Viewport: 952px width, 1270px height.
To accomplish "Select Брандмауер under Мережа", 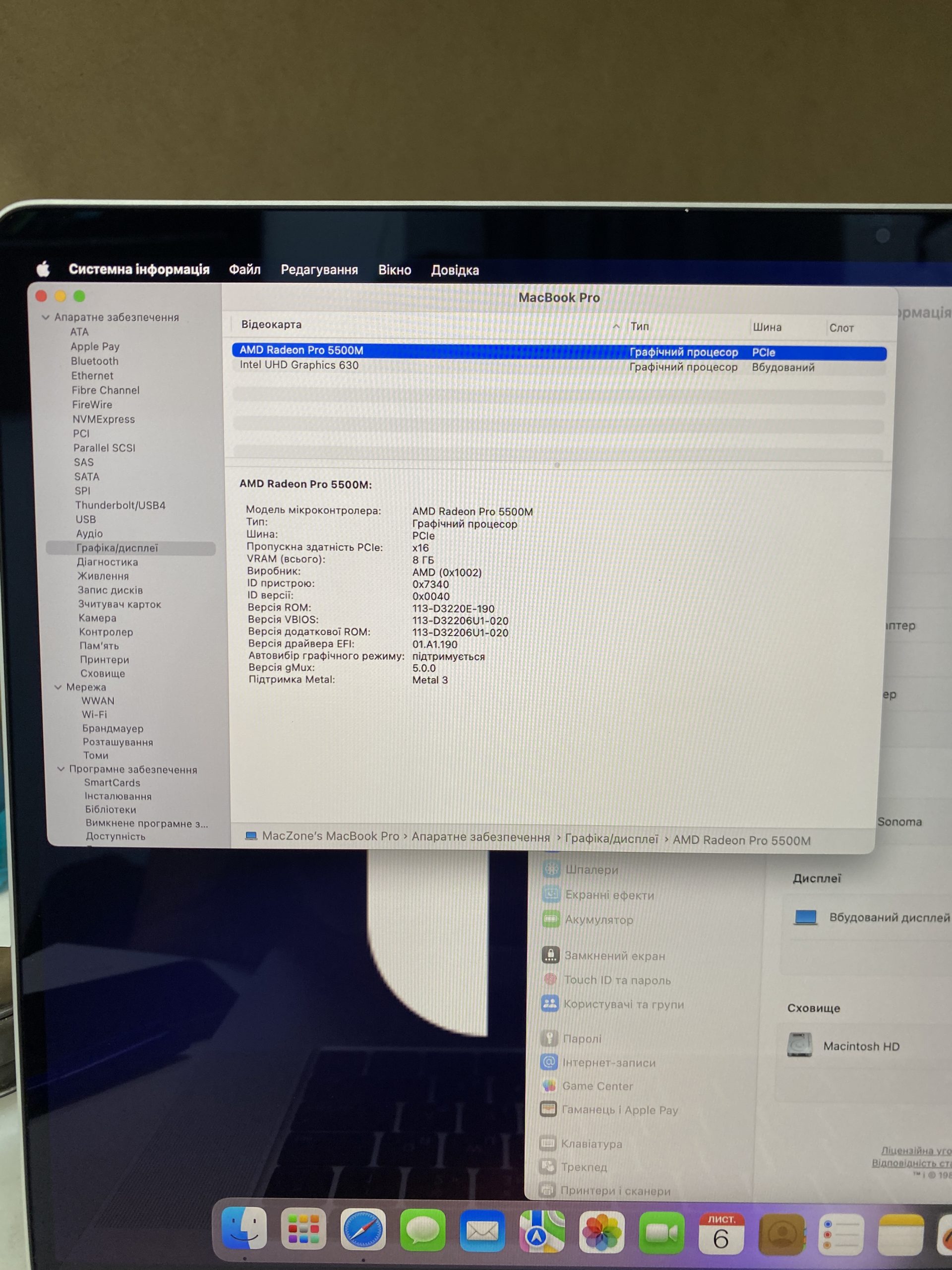I will [x=113, y=728].
